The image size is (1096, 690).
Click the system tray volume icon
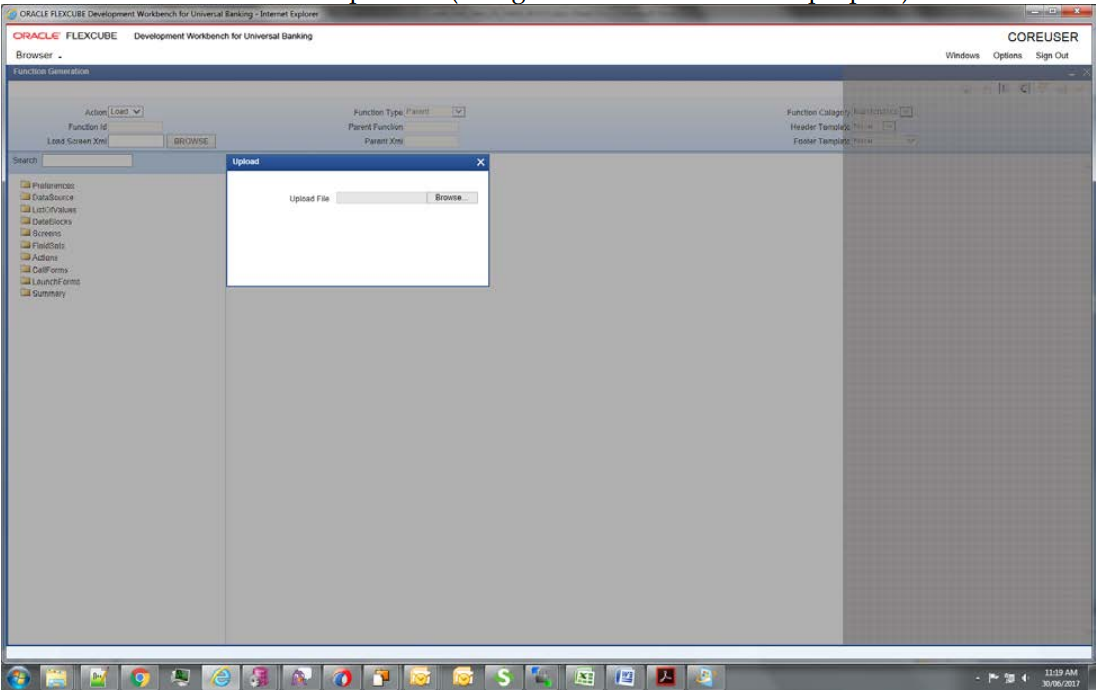coord(1025,677)
